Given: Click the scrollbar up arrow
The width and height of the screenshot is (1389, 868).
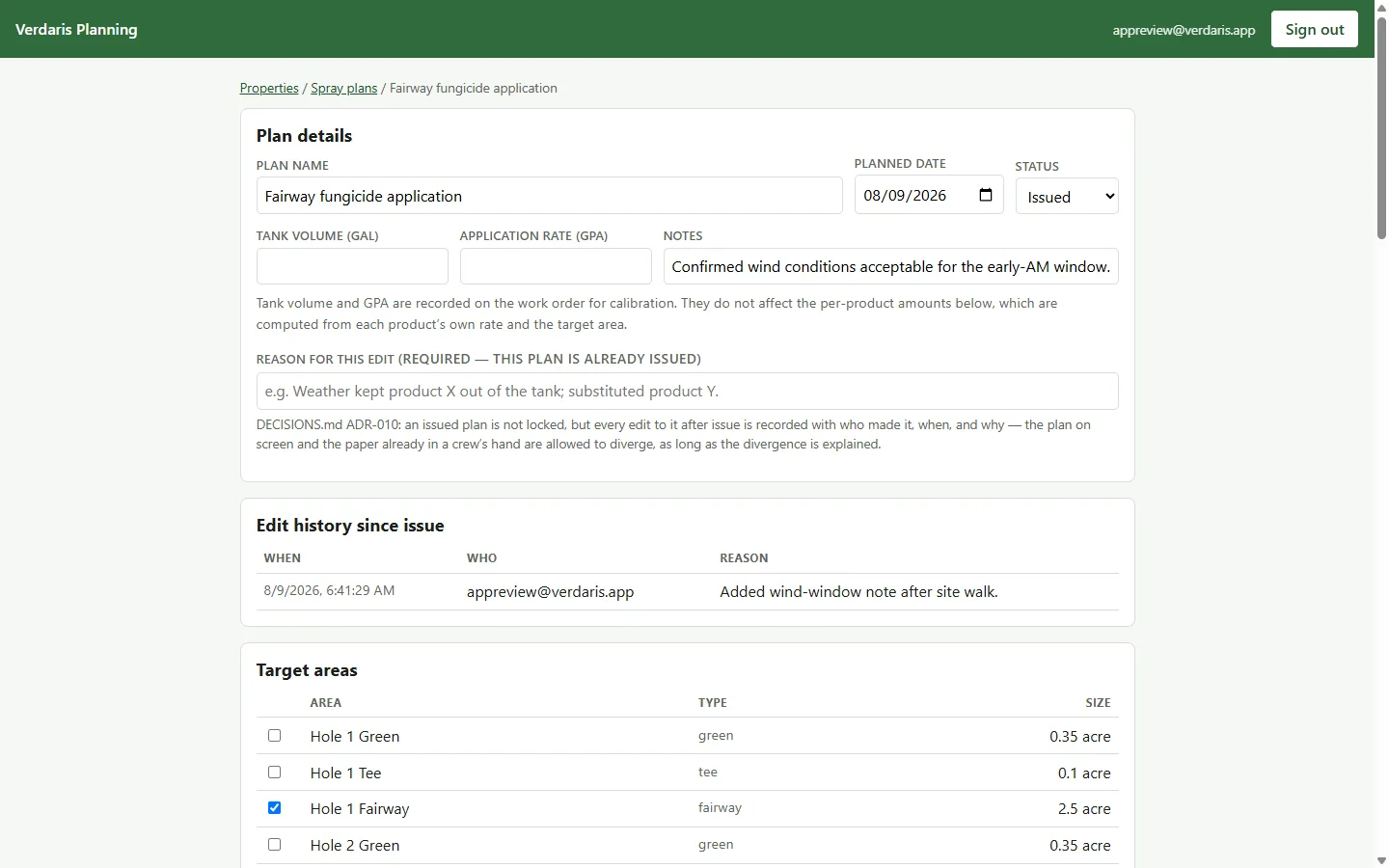Looking at the screenshot, I should (x=1381, y=7).
